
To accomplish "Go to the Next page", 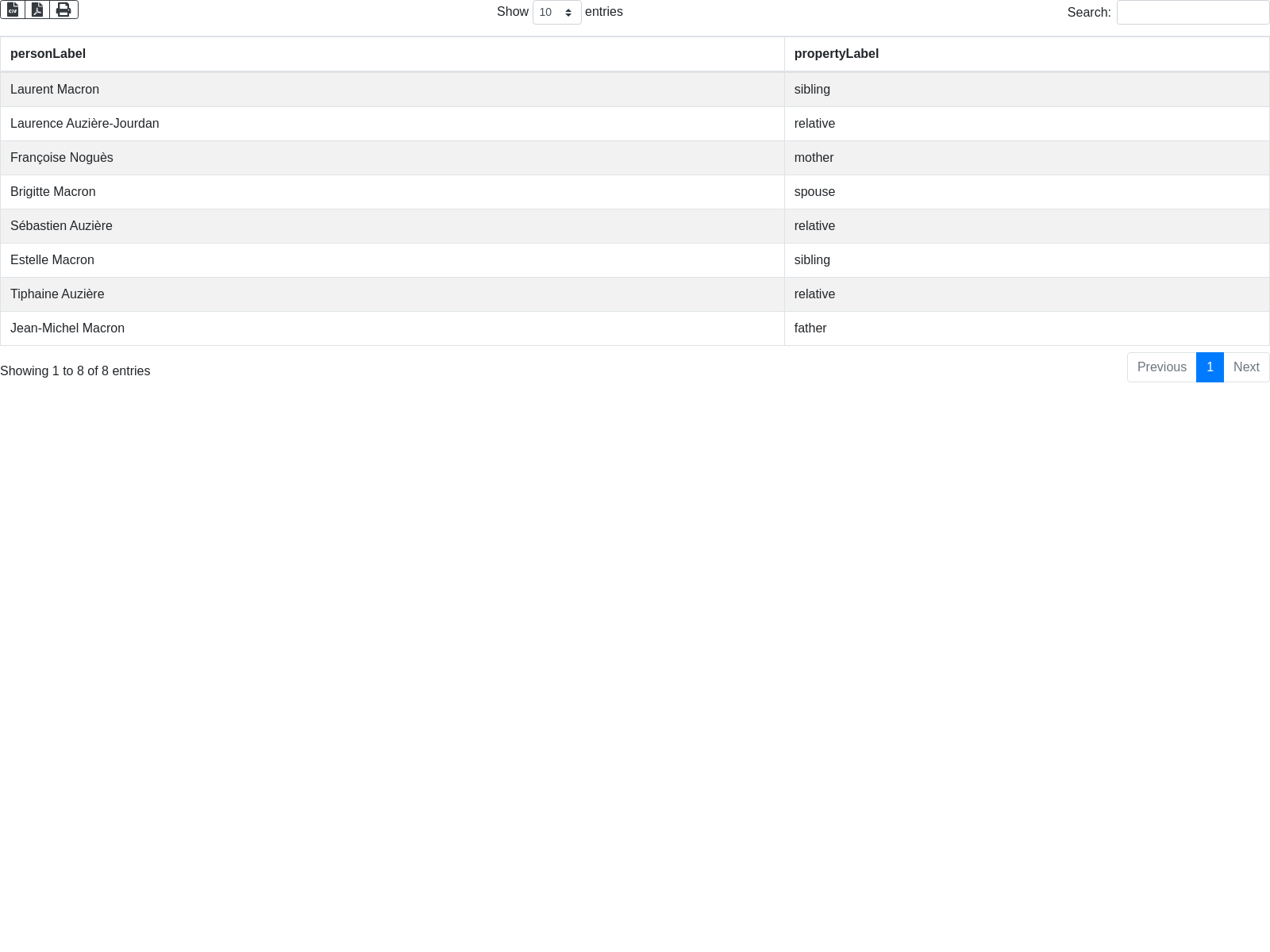I will [x=1246, y=367].
